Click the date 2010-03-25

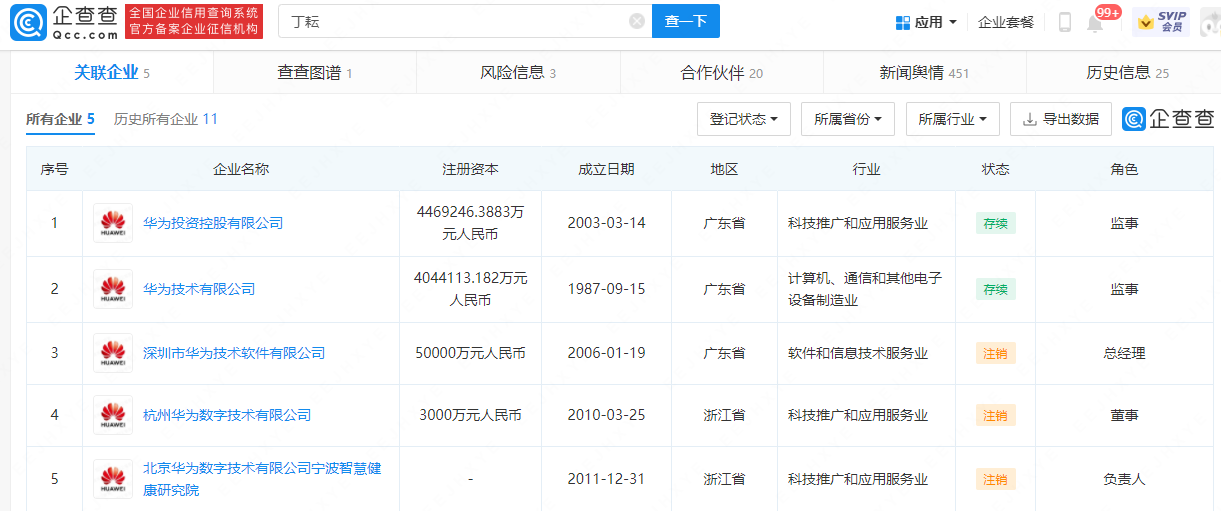pos(606,415)
